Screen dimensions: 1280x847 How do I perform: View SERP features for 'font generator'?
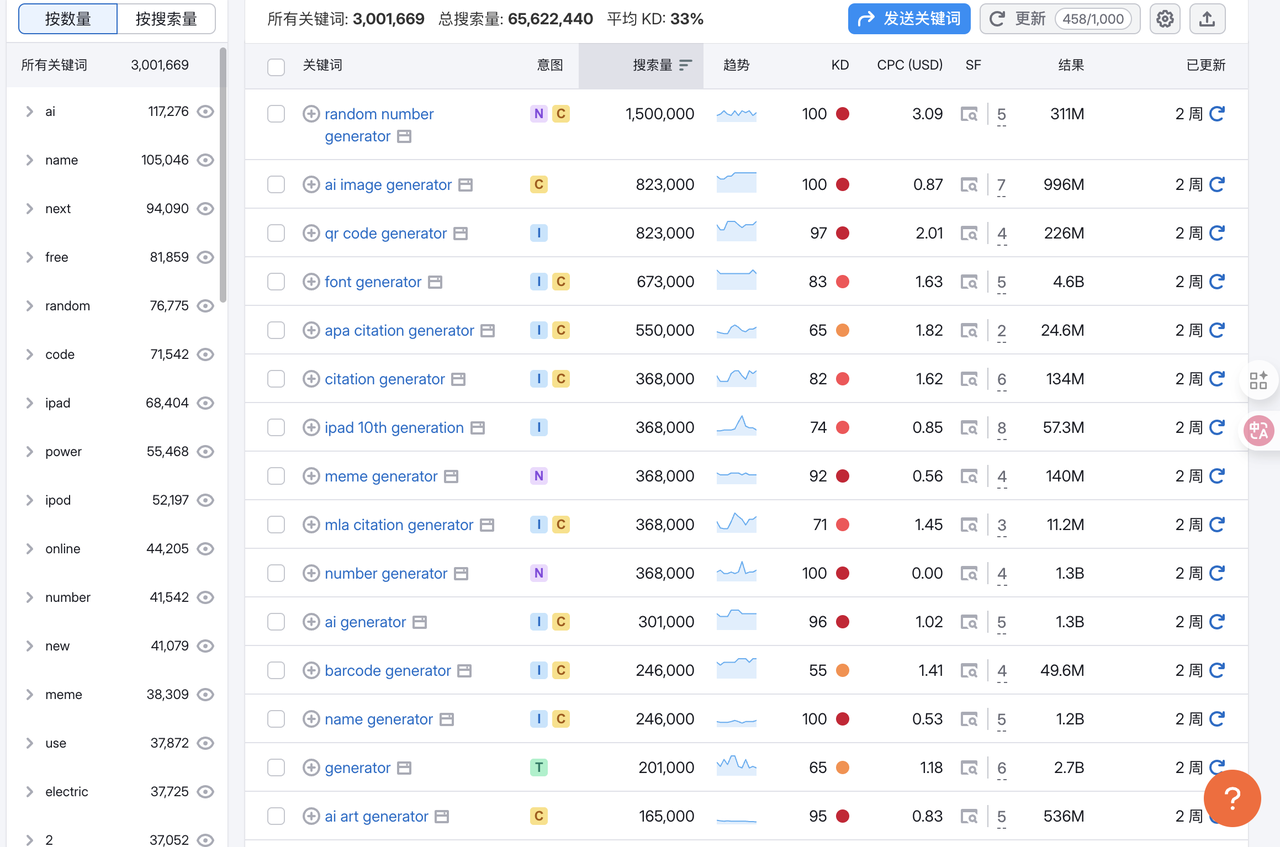pos(969,282)
